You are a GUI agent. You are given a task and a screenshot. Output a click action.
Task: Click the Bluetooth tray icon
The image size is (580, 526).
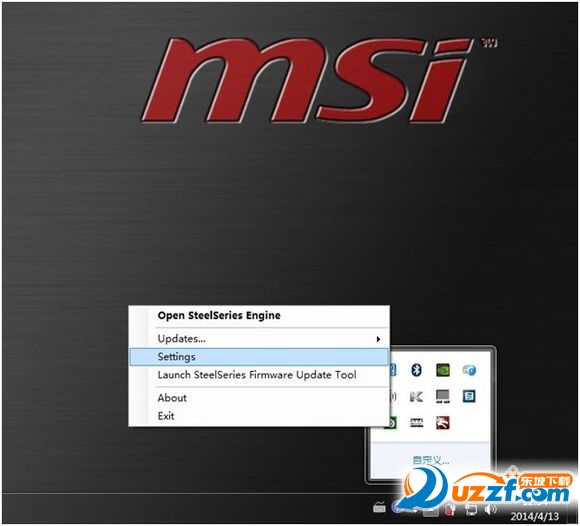pos(417,370)
